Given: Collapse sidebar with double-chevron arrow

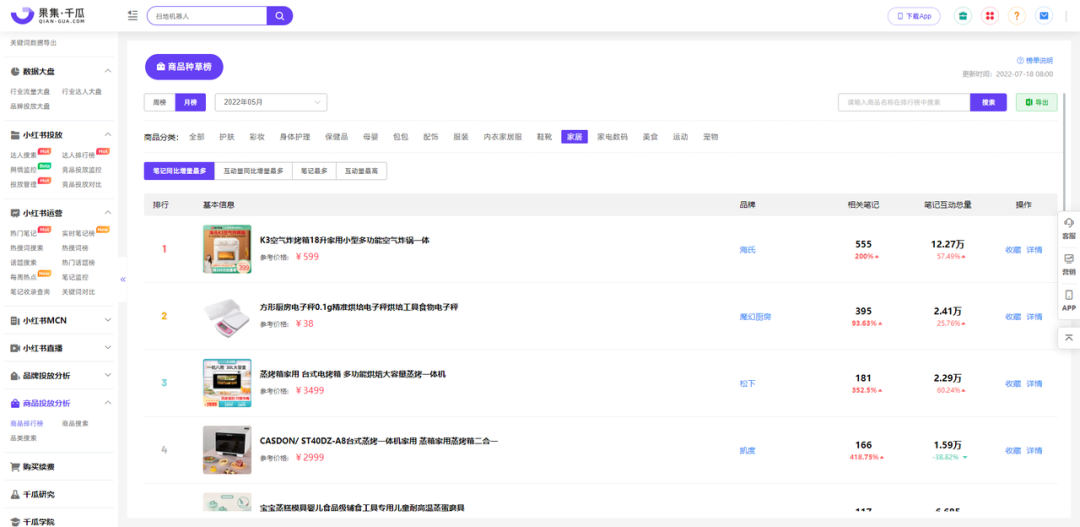Looking at the screenshot, I should (123, 279).
